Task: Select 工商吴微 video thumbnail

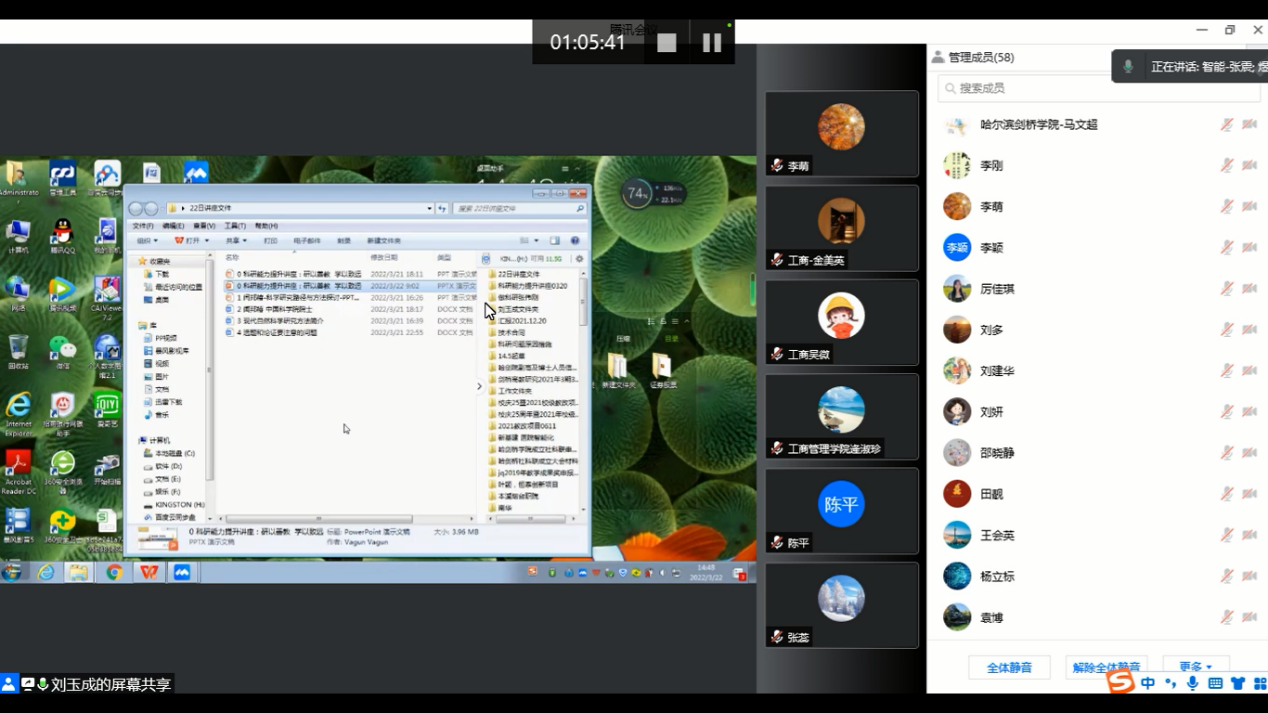Action: point(842,321)
